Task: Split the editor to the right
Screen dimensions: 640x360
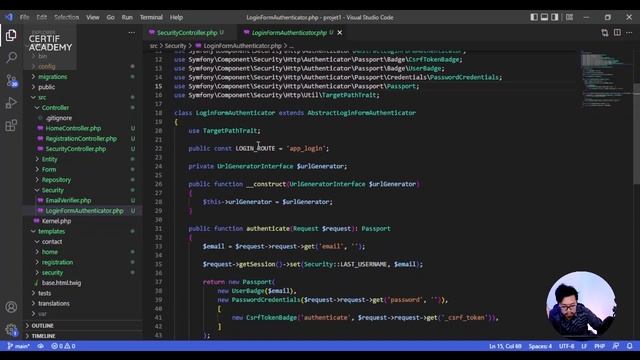Action: (617, 33)
